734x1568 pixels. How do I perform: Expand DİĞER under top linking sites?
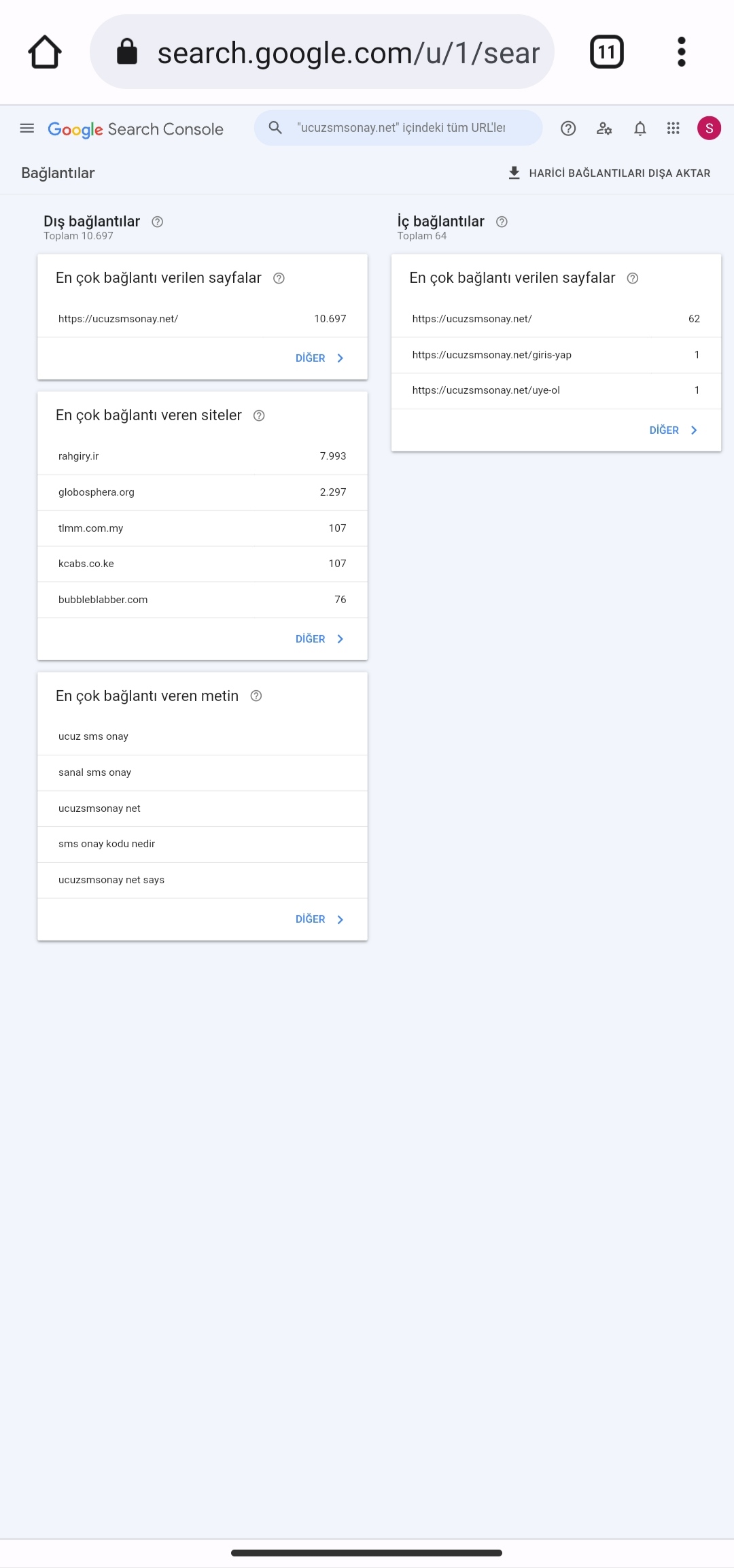[320, 639]
